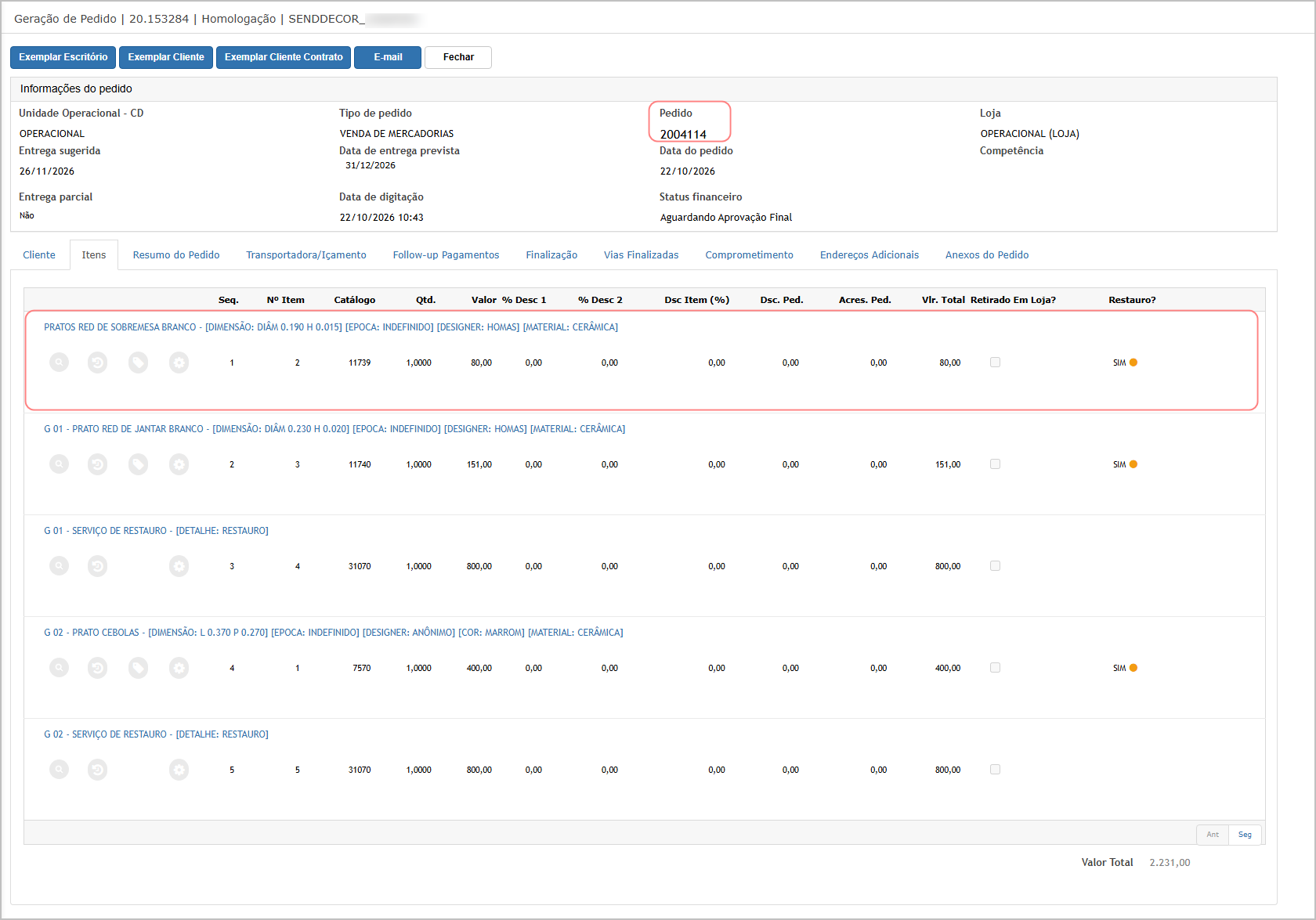Tick Retirado Em Loja for Prato Cebolas row
Viewport: 1316px width, 920px height.
click(995, 668)
